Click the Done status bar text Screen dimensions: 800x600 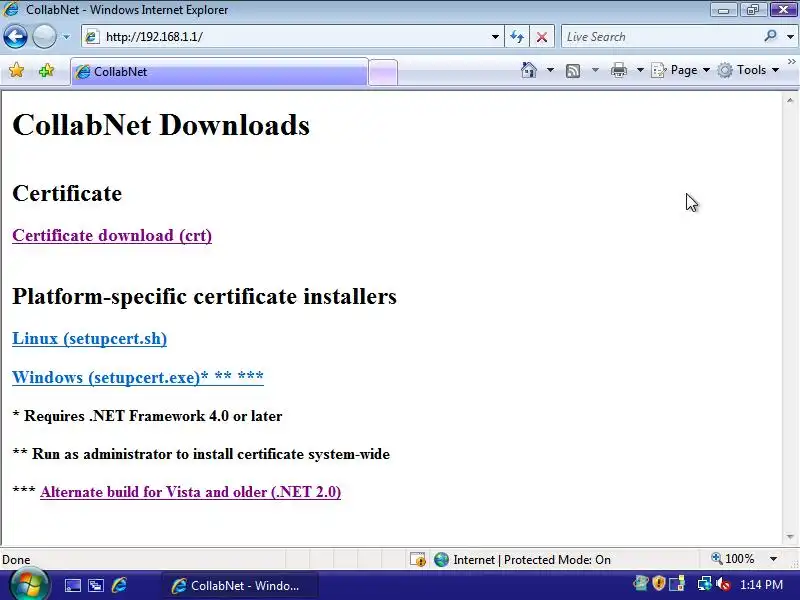(x=16, y=560)
